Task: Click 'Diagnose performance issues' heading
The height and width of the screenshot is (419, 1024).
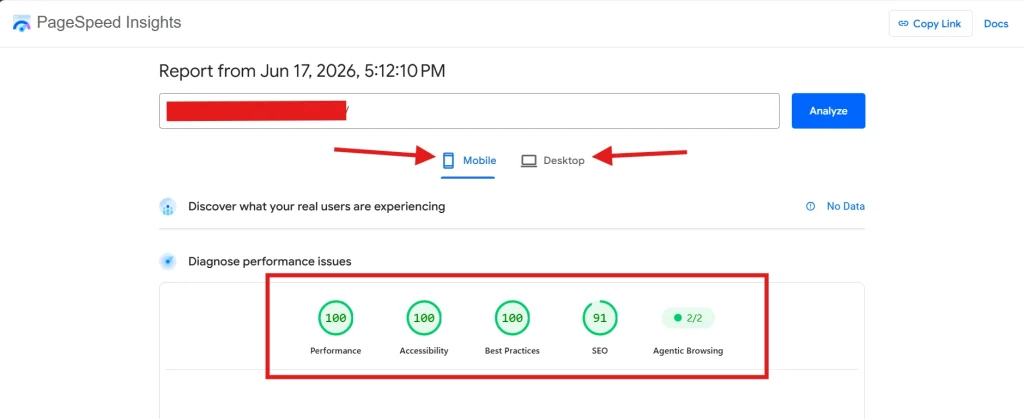Action: click(x=270, y=262)
